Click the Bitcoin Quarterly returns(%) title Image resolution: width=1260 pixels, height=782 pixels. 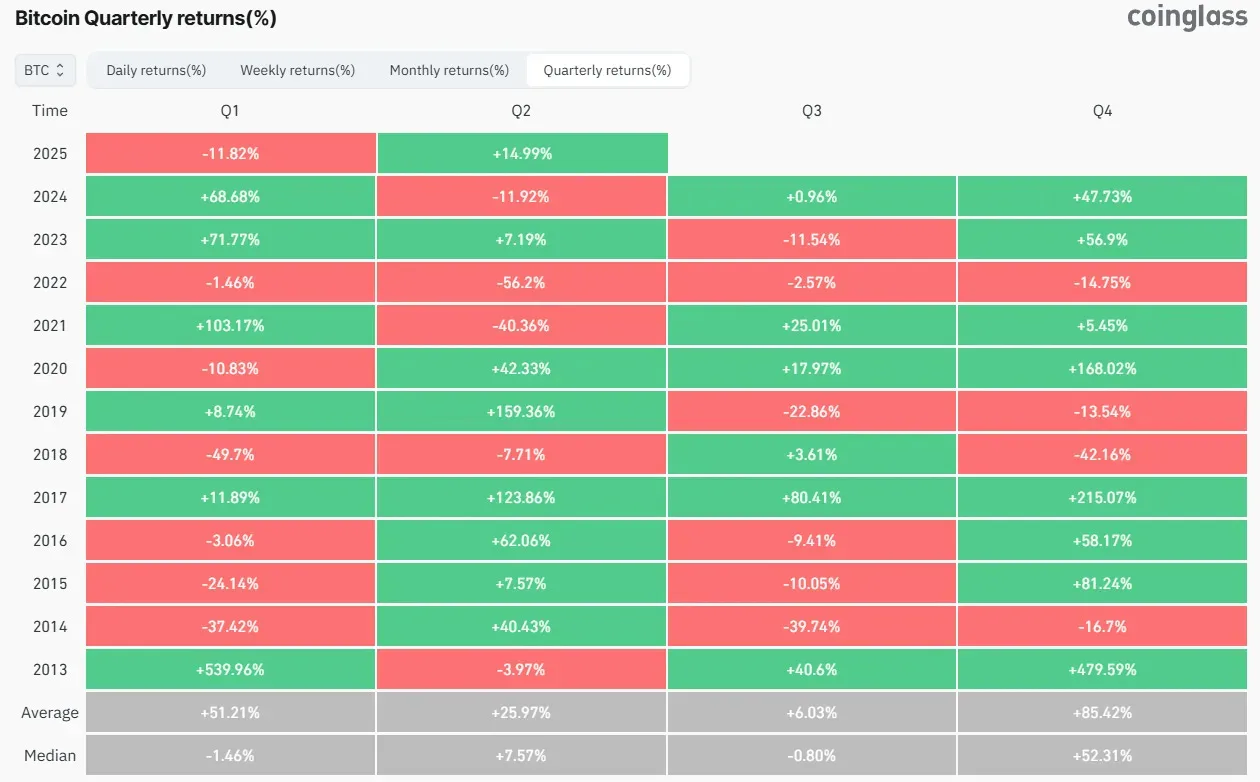(x=146, y=18)
